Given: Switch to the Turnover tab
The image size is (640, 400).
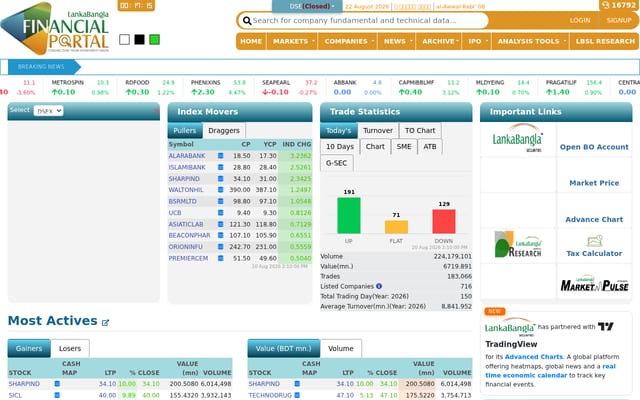Looking at the screenshot, I should tap(378, 131).
